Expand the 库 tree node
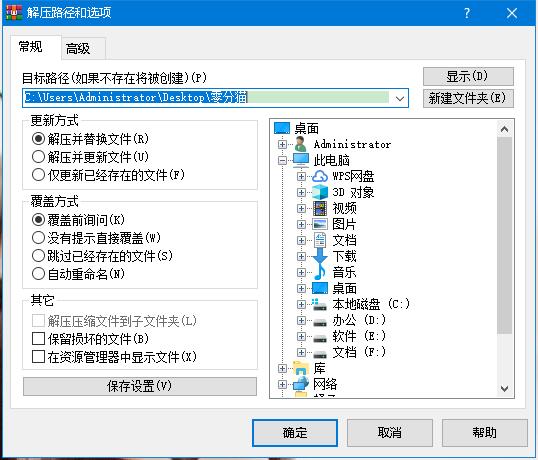538x460 pixels. click(x=282, y=368)
